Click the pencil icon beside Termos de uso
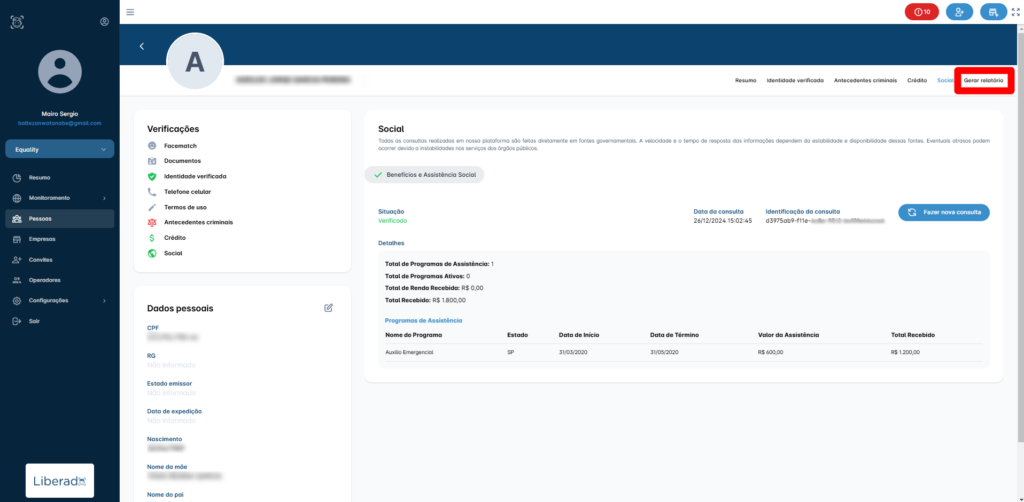This screenshot has width=1024, height=502. tap(152, 207)
